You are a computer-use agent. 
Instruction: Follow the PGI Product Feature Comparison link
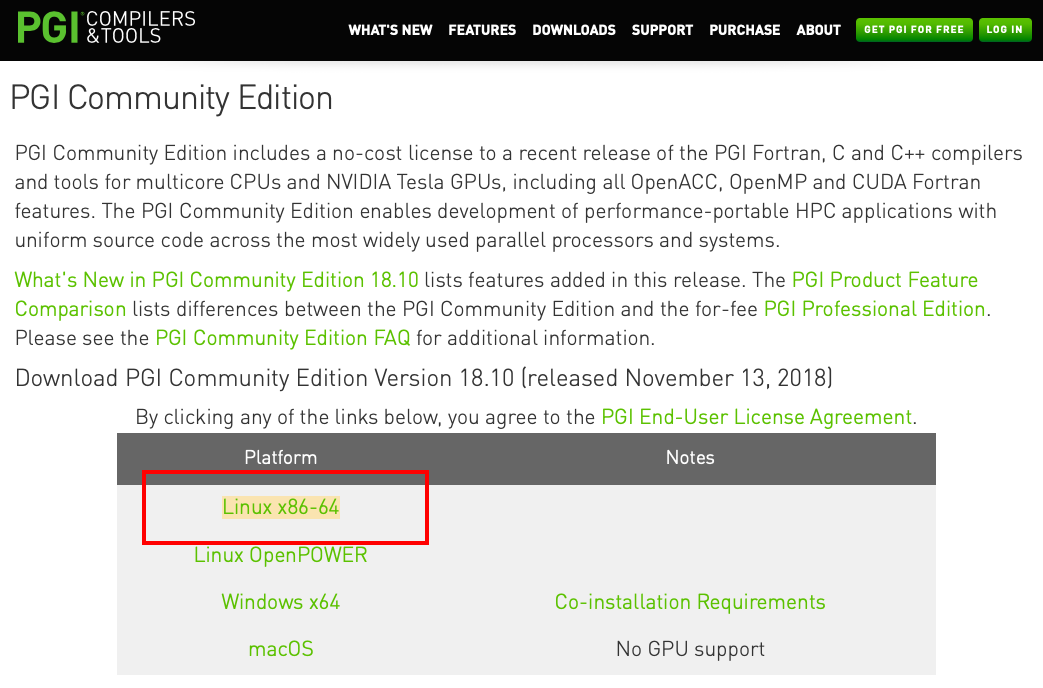click(884, 280)
